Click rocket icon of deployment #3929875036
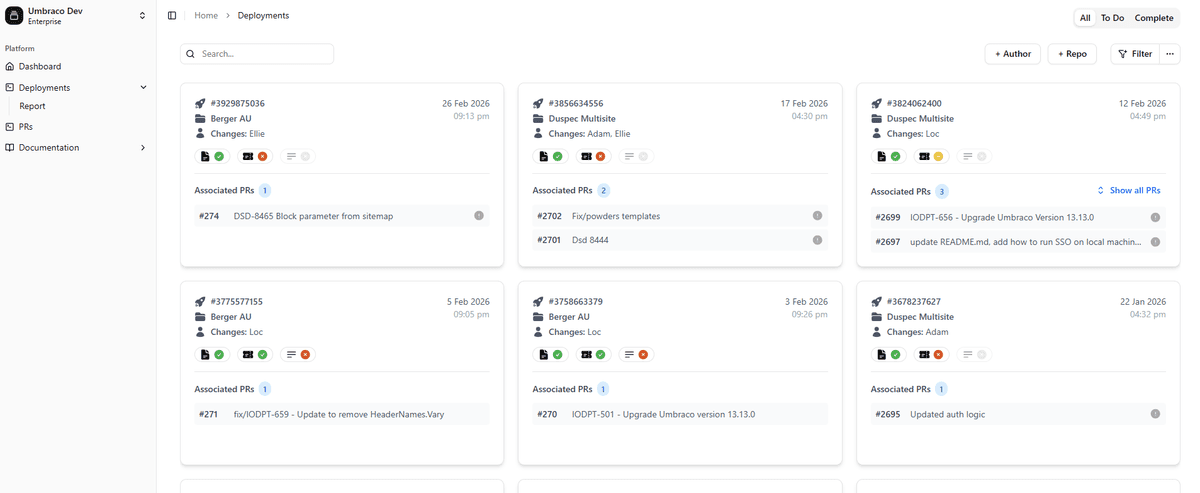This screenshot has width=1200, height=493. [x=200, y=103]
